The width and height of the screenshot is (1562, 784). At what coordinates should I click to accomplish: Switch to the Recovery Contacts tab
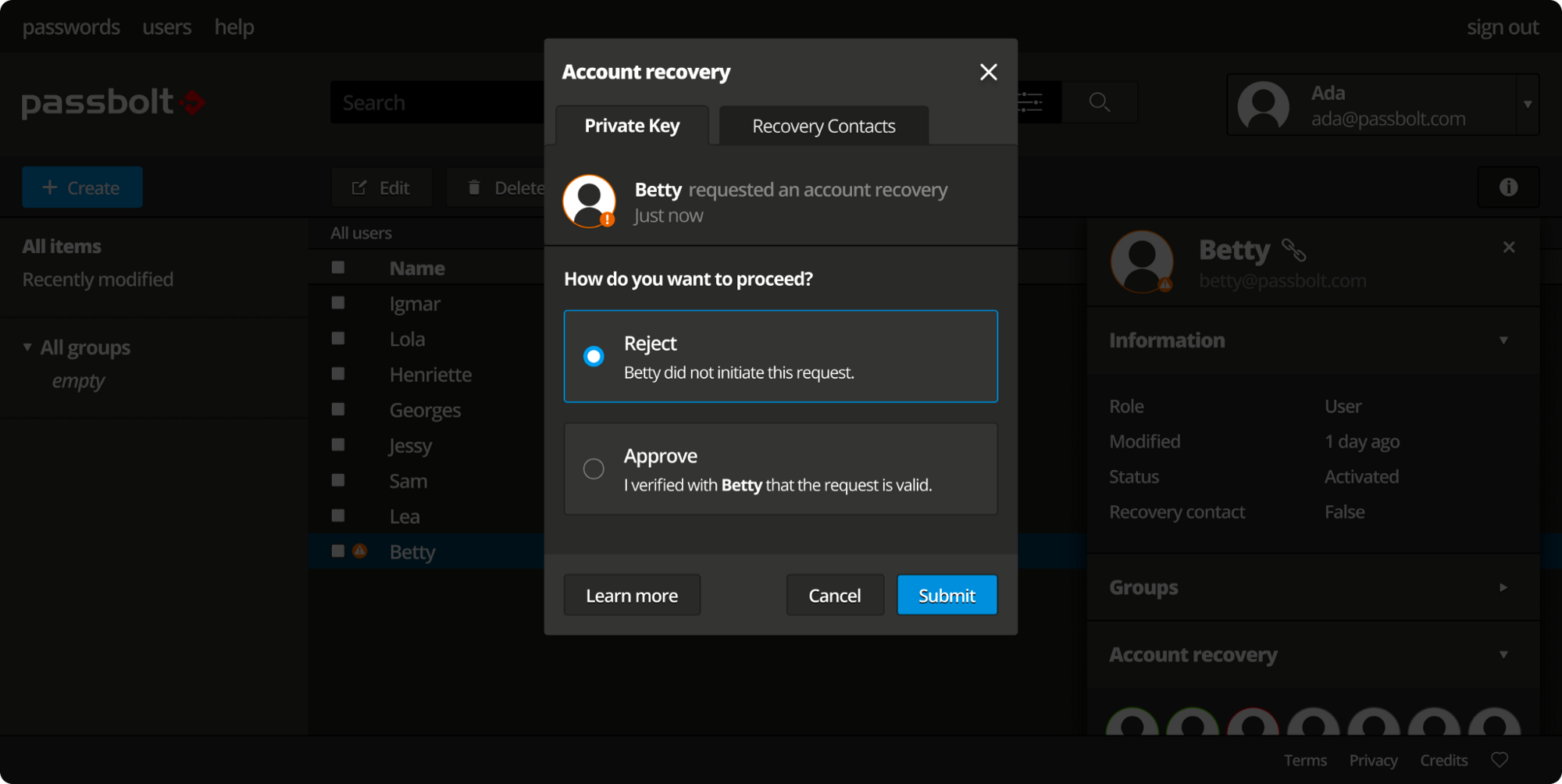click(x=824, y=126)
